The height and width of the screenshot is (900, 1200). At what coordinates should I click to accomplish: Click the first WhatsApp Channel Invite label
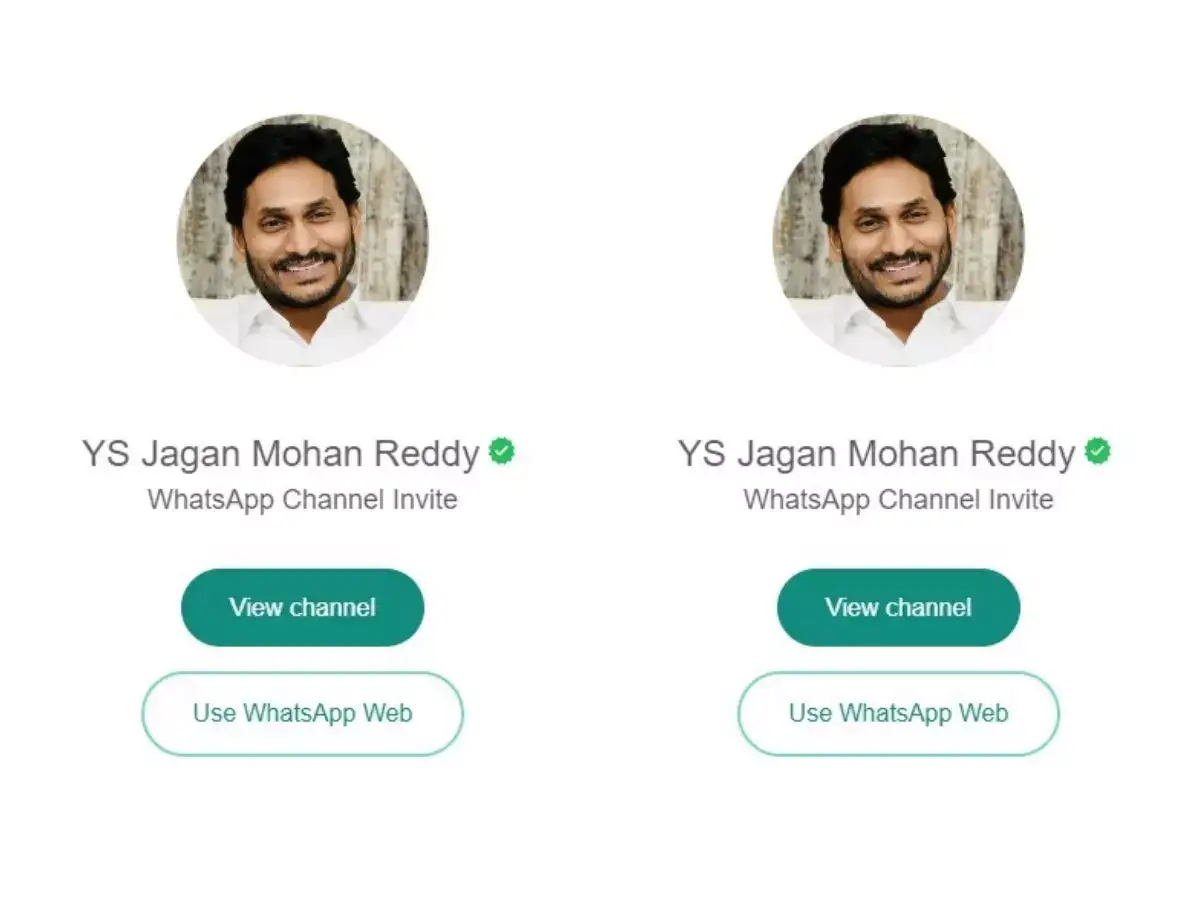tap(302, 500)
